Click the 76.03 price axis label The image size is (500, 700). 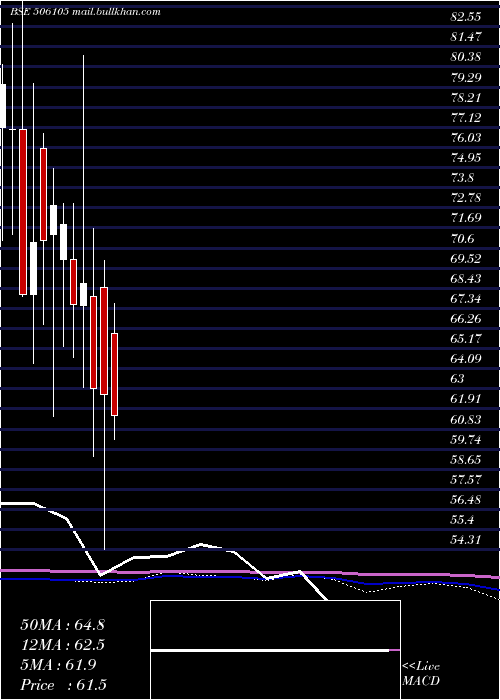[x=466, y=138]
